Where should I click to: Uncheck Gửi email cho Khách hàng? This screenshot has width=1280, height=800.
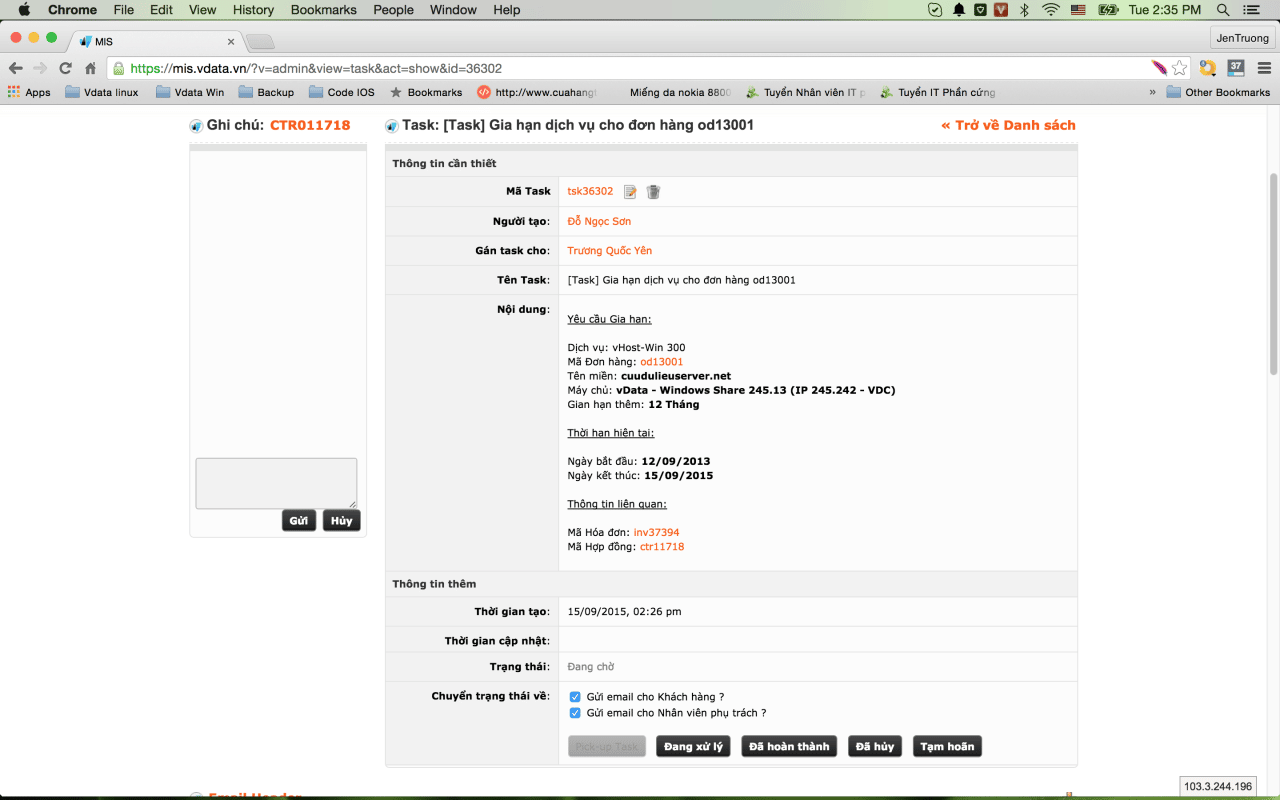tap(575, 697)
